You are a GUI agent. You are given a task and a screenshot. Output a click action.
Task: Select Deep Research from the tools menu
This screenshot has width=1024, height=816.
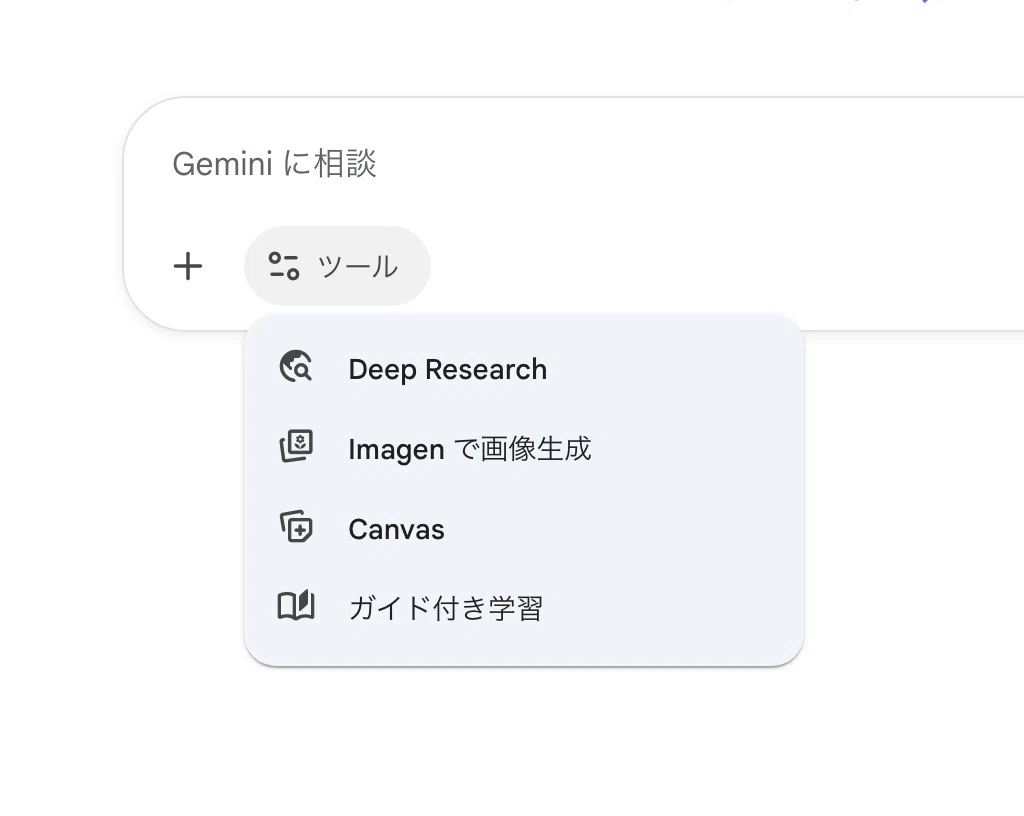point(524,369)
